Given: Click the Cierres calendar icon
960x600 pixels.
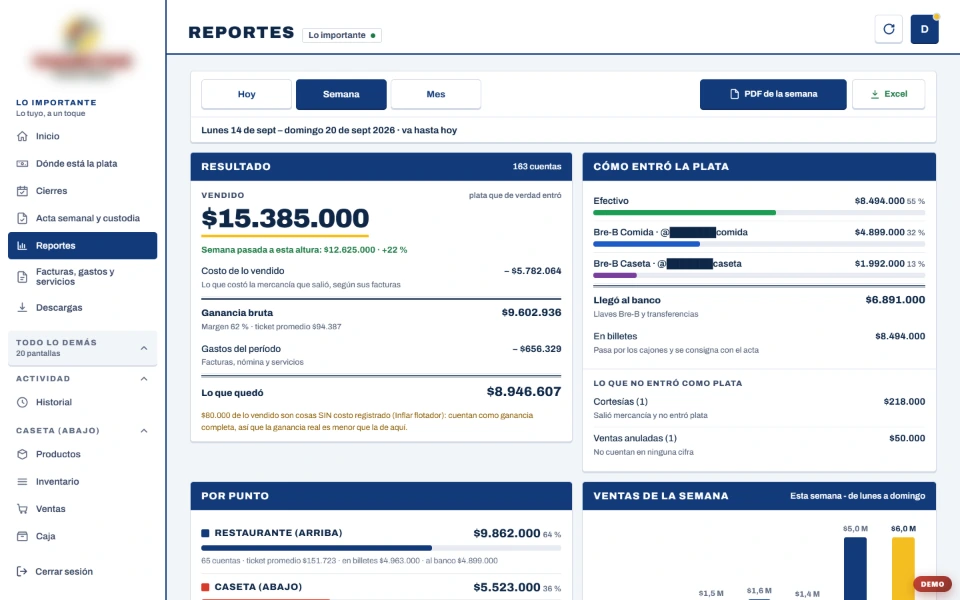Looking at the screenshot, I should (x=22, y=191).
